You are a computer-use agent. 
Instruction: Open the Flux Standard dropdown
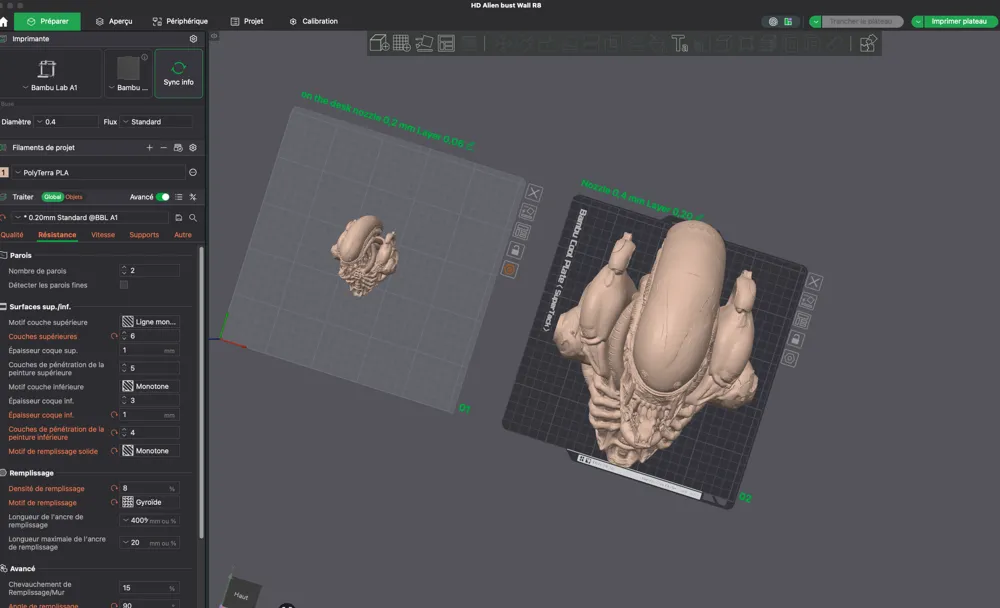(156, 122)
